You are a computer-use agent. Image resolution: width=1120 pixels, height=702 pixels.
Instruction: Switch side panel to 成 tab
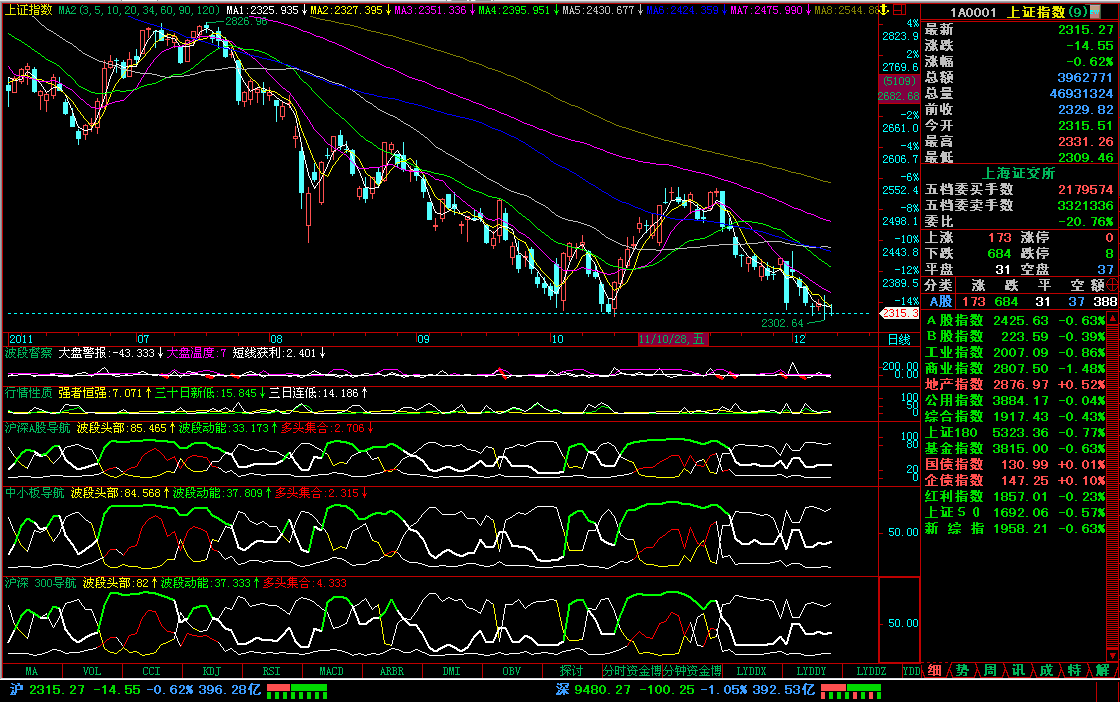[1046, 671]
